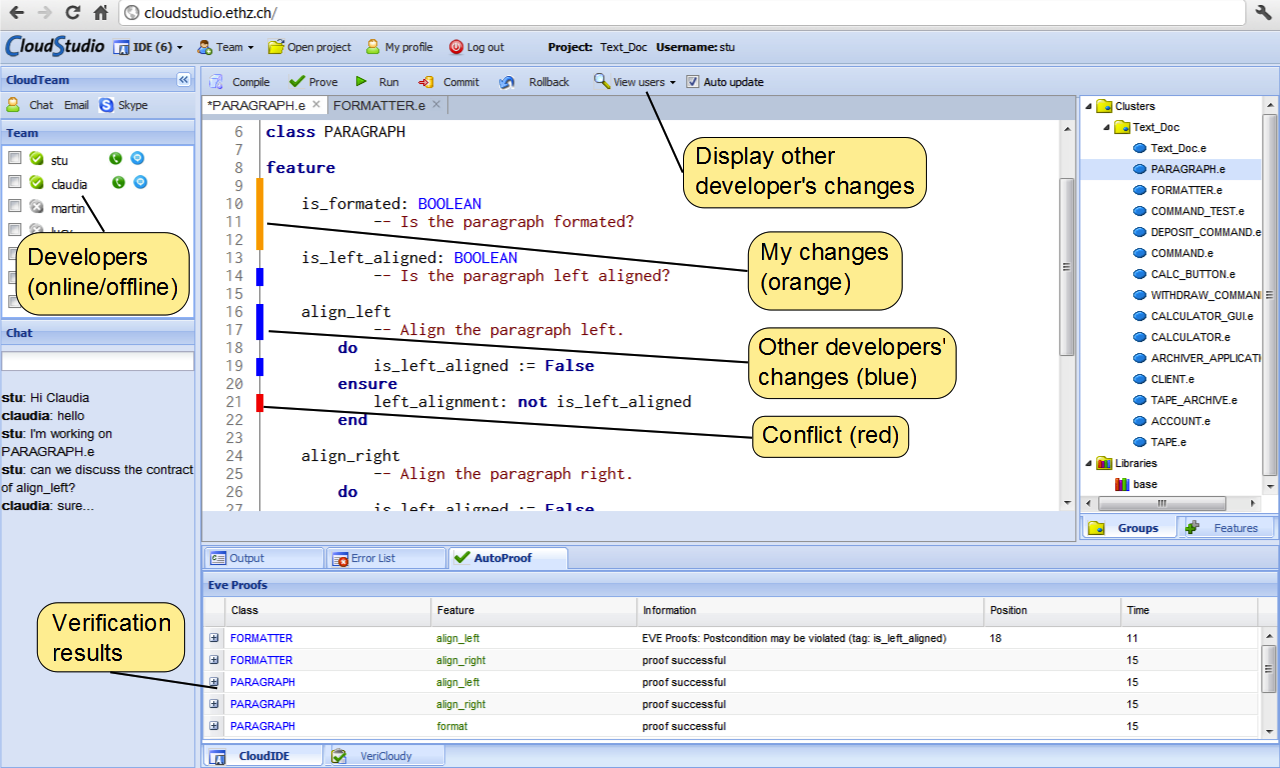1280x768 pixels.
Task: Tick the checkbox next to claudia
Action: 15,182
